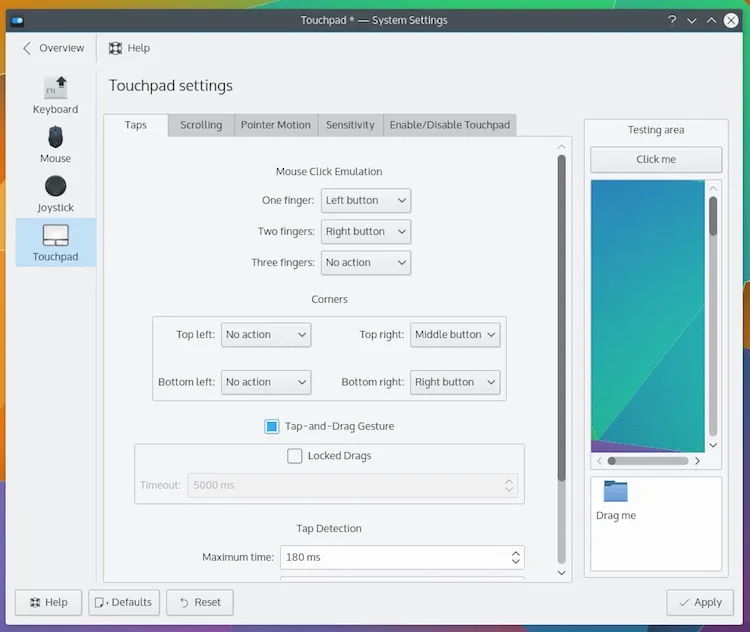Go back to Overview
This screenshot has height=632, width=750.
53,48
